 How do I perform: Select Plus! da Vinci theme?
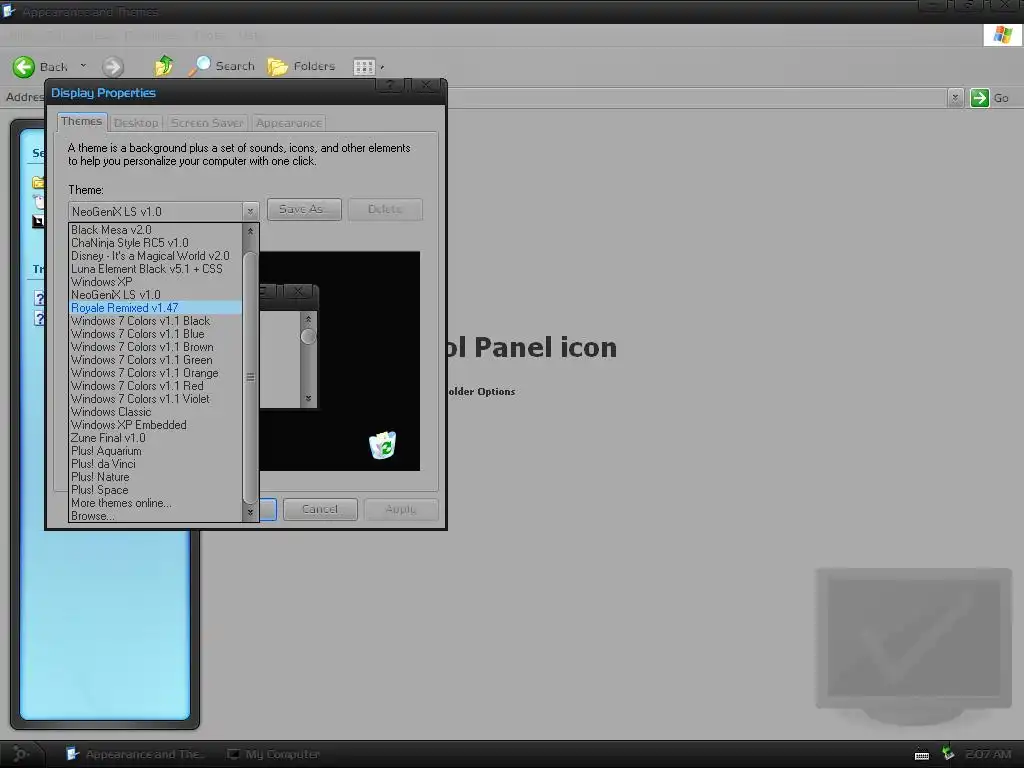(155, 464)
